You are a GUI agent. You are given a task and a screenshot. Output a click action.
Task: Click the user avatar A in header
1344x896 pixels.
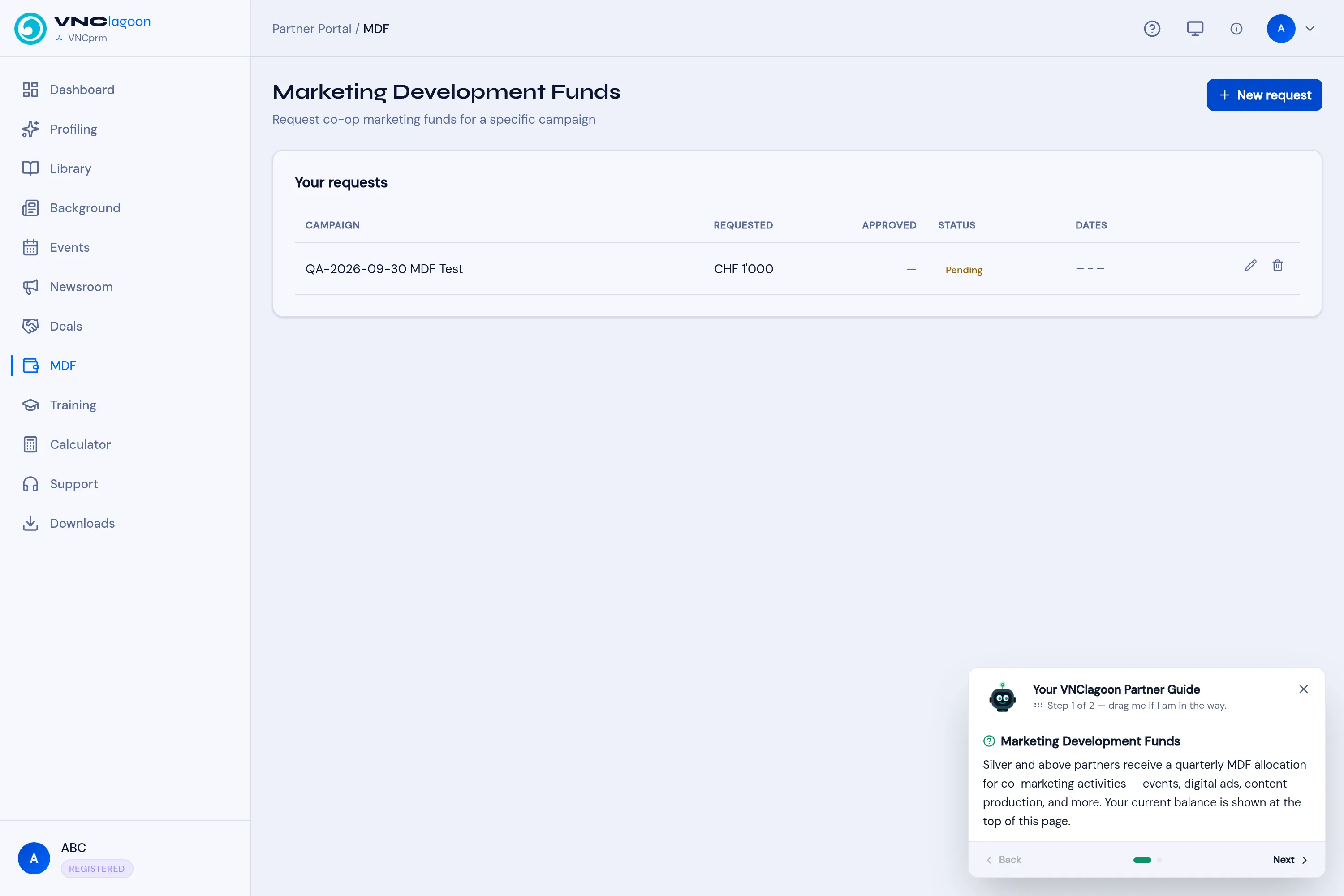coord(1280,29)
